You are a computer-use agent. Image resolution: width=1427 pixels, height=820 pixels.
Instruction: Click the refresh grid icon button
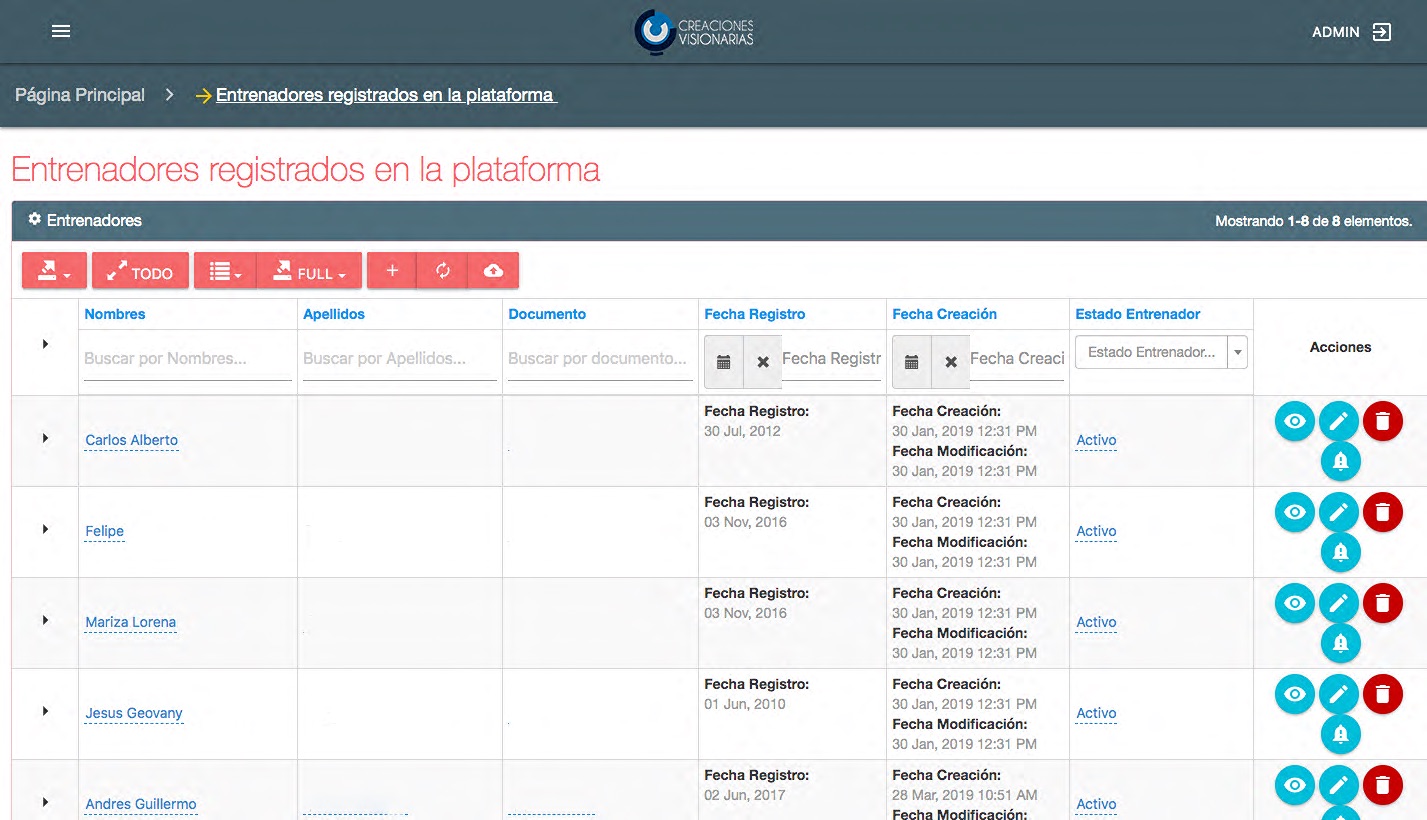coord(442,271)
